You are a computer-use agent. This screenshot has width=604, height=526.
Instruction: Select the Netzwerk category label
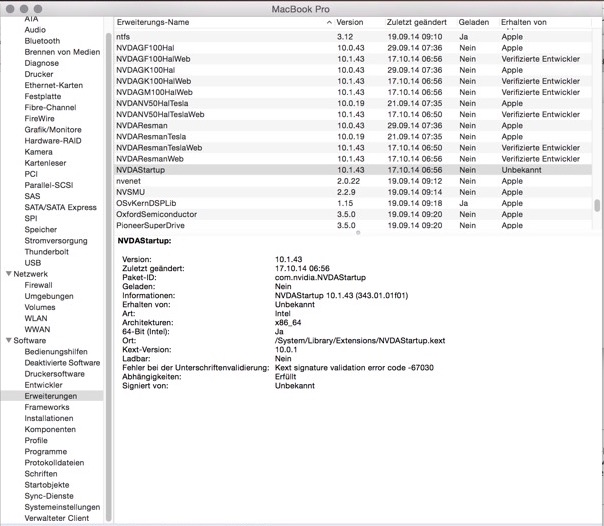(30, 274)
